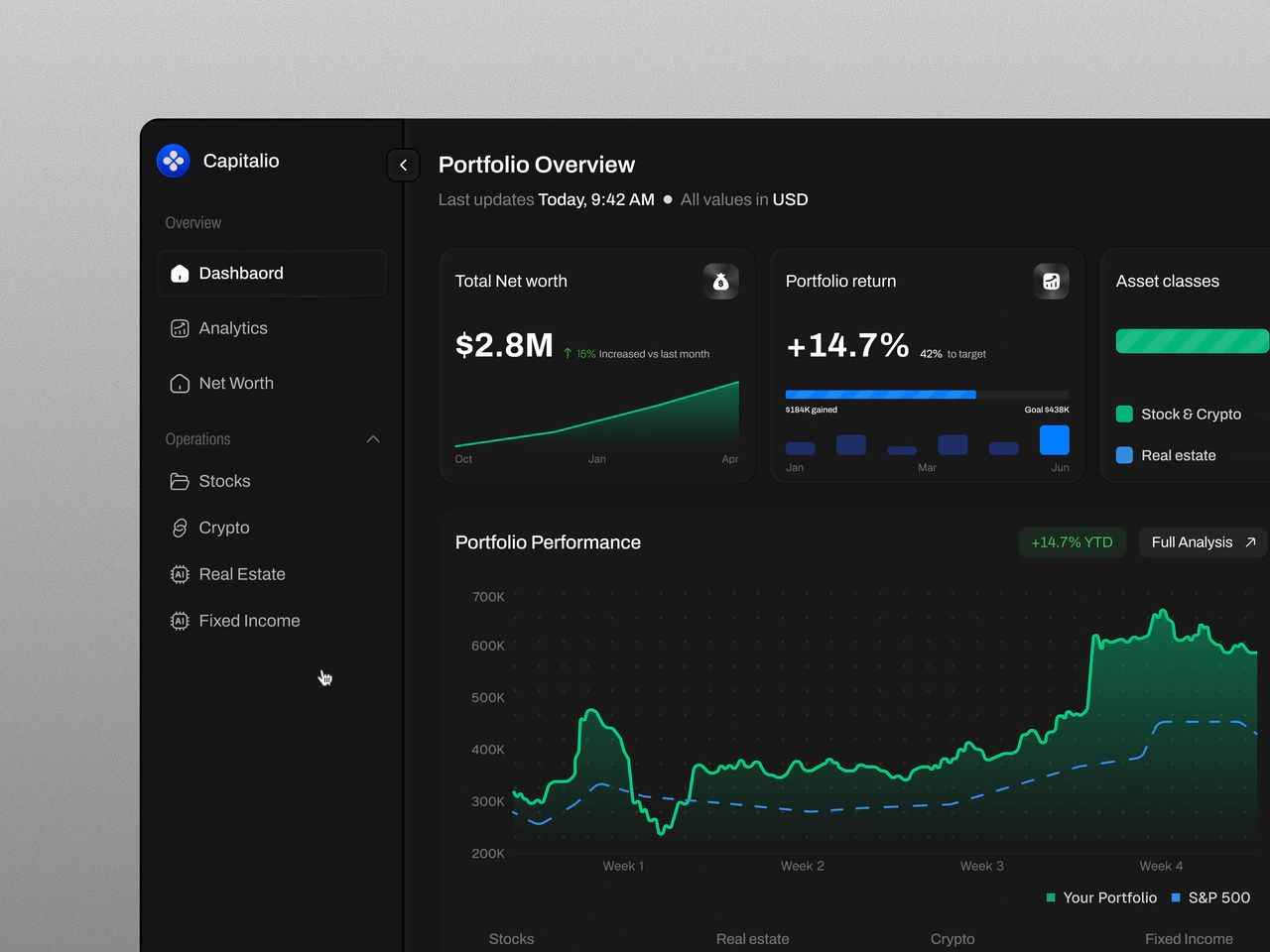Click the Asset classes card title
The width and height of the screenshot is (1270, 952).
click(1168, 282)
